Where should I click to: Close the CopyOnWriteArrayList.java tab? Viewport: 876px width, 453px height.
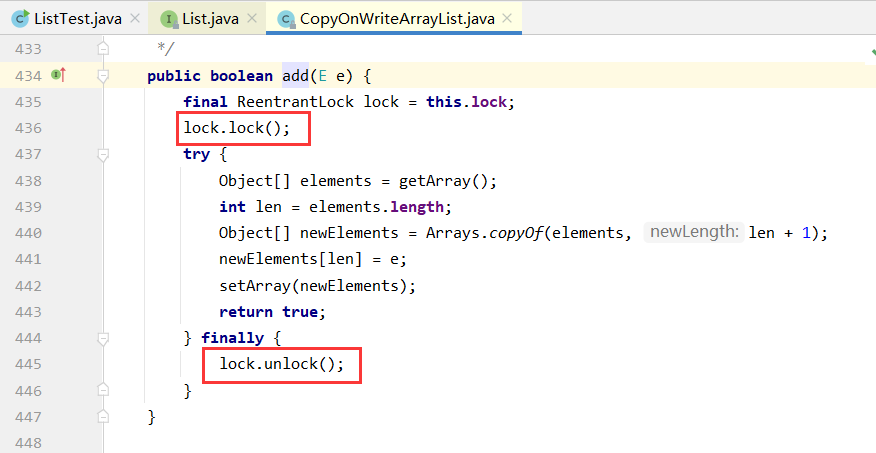(x=507, y=18)
